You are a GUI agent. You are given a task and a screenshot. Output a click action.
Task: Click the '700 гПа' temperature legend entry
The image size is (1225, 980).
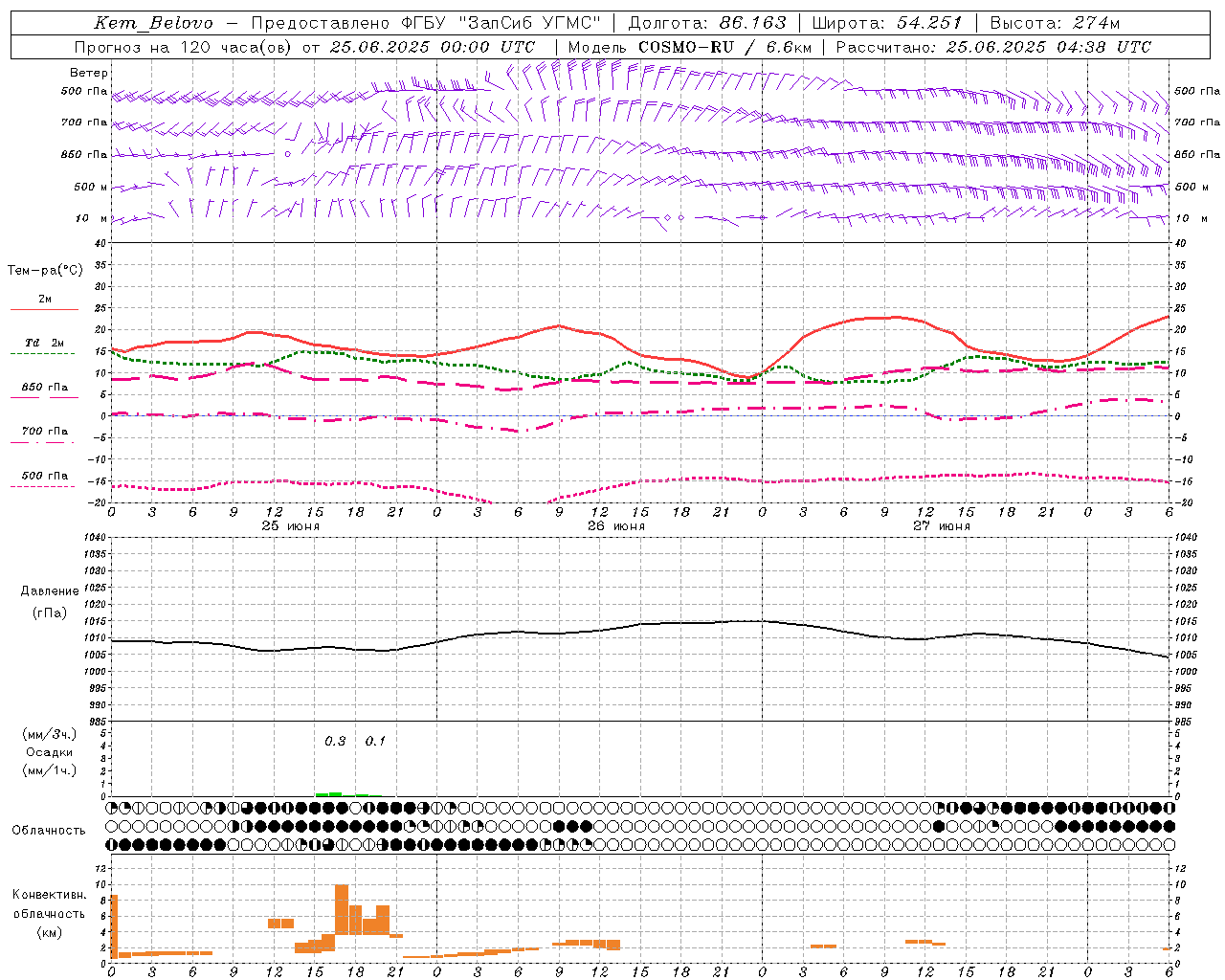44,432
